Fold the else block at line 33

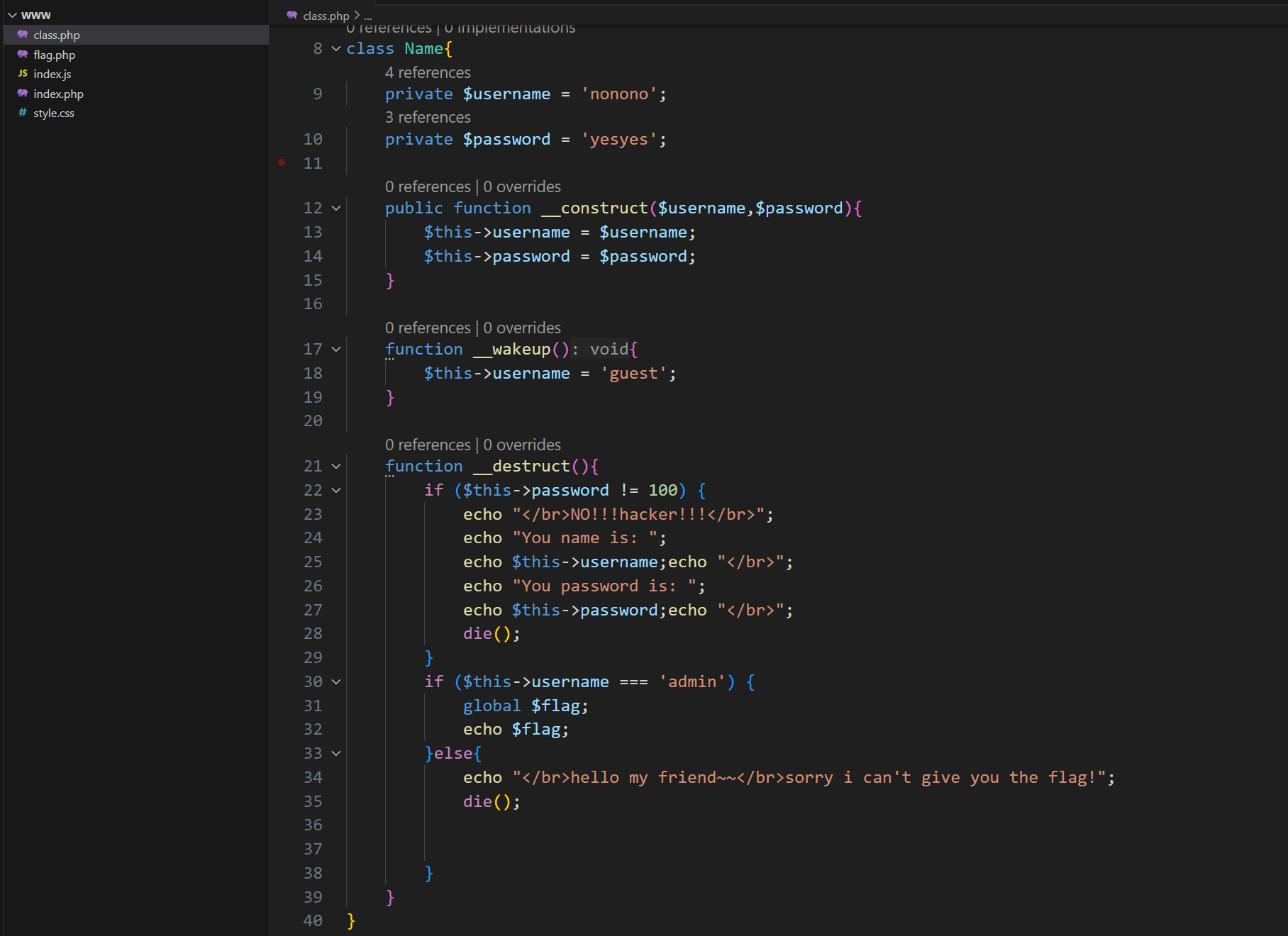click(336, 753)
